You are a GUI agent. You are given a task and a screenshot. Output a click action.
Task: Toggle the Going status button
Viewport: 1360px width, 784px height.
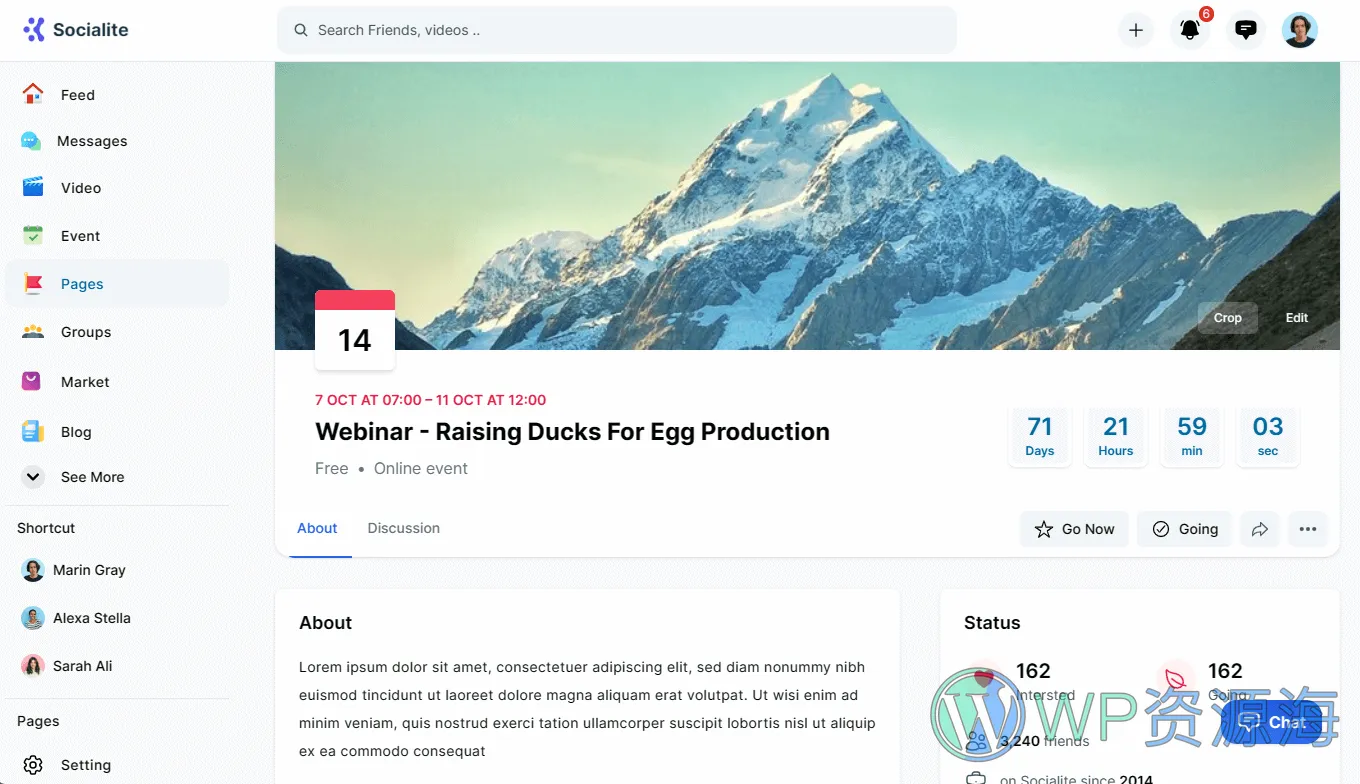pos(1184,529)
